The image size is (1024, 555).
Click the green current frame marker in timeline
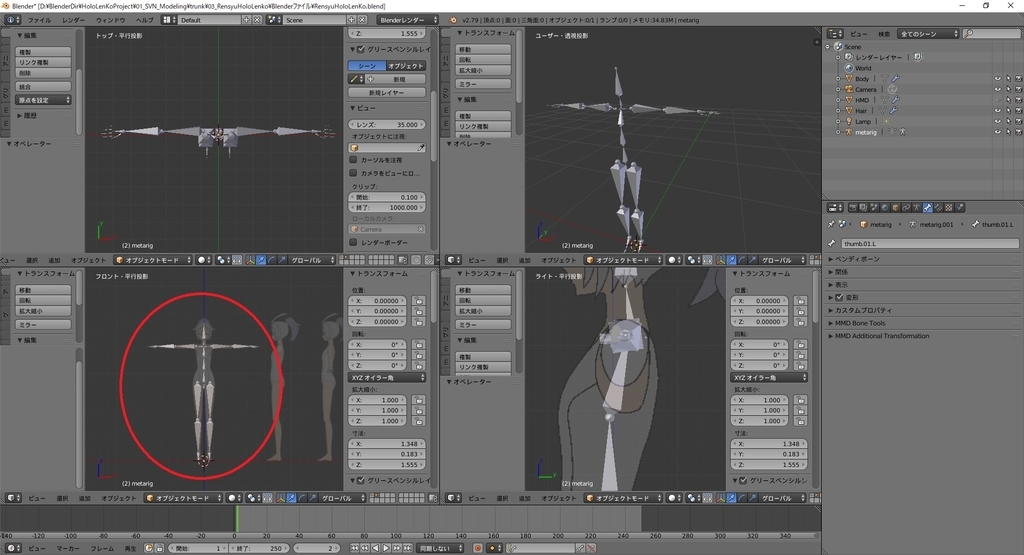[236, 519]
